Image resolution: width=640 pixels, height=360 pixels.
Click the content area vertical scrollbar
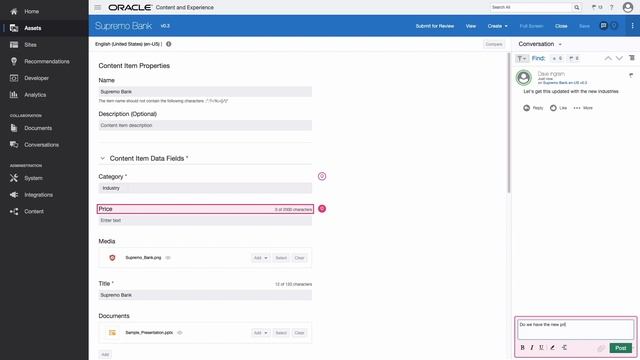pos(509,122)
